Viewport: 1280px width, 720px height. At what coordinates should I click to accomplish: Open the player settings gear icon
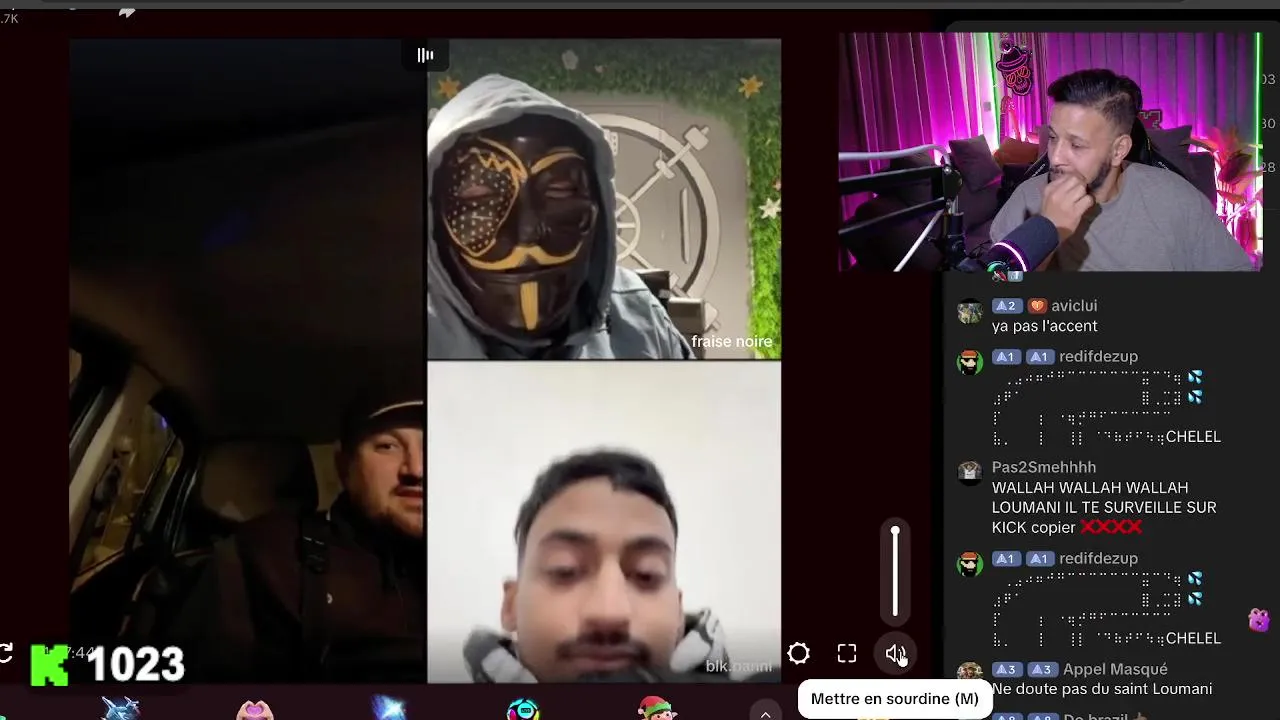coord(798,654)
